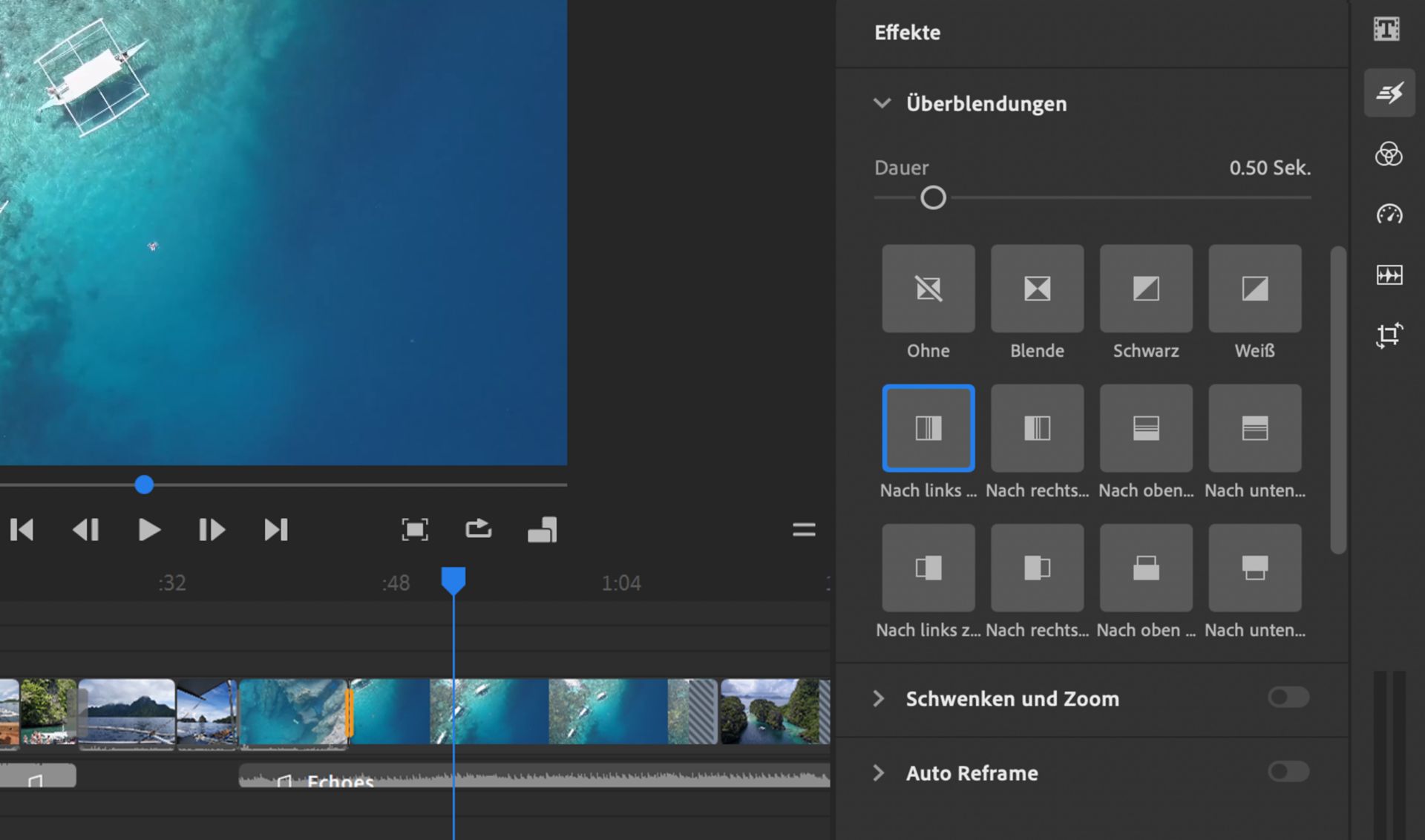
Task: Open the Audio panel waveform icon
Action: pos(1389,275)
